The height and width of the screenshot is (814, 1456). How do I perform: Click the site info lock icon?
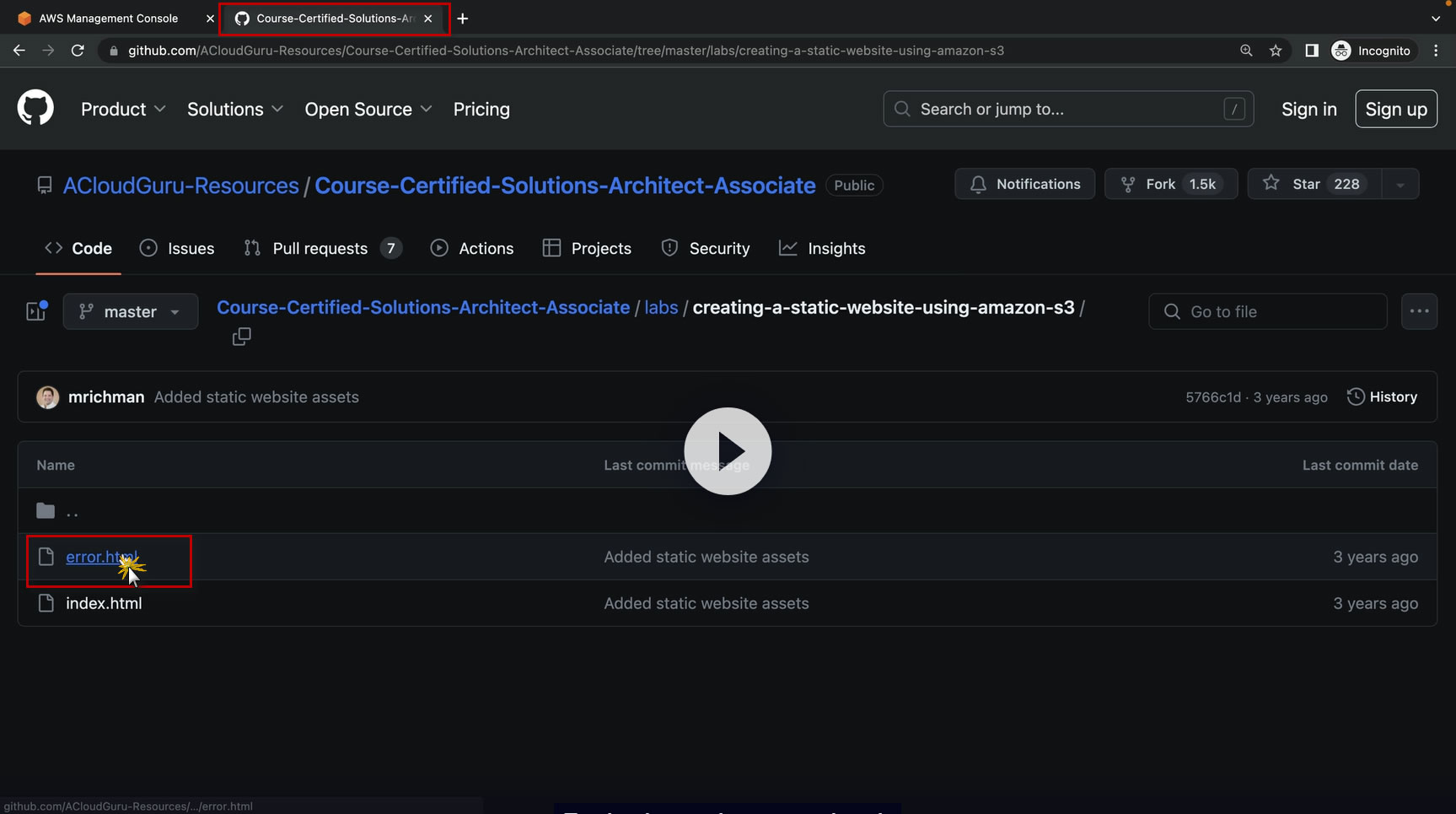(x=114, y=51)
